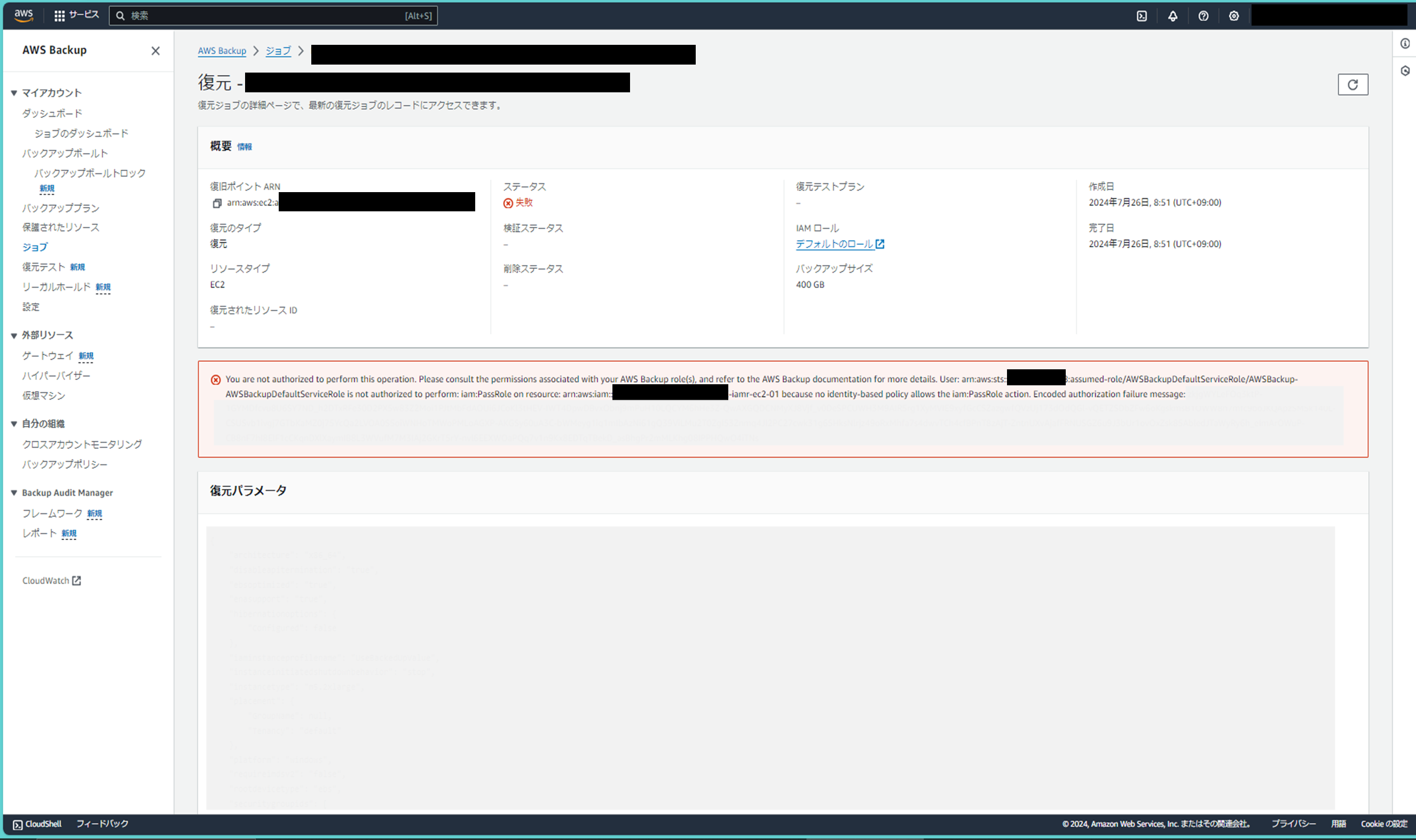Close the AWS Backup side navigation
Image resolution: width=1416 pixels, height=840 pixels.
tap(156, 51)
